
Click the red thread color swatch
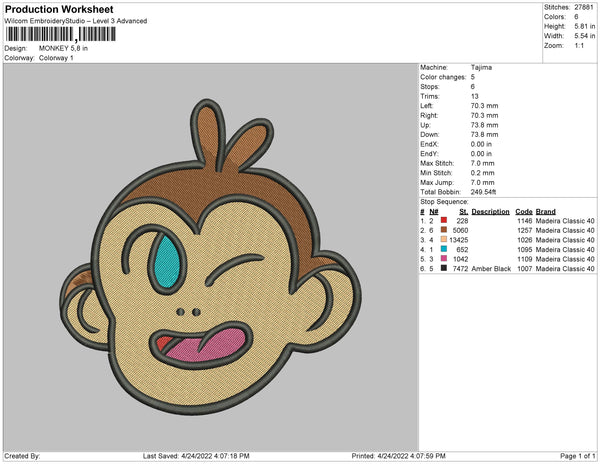coord(444,220)
